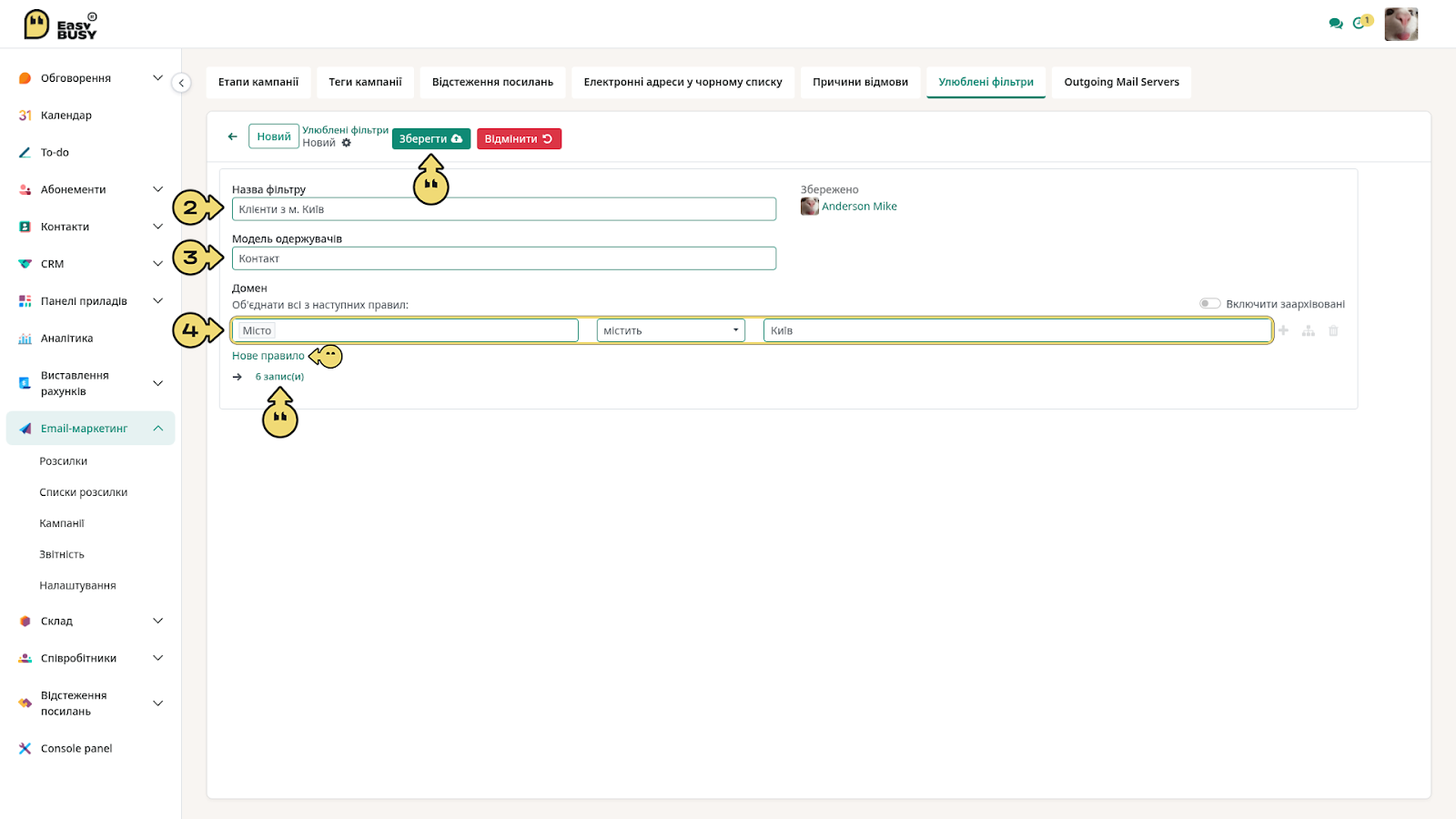Delete the rule with trash icon

[1333, 330]
